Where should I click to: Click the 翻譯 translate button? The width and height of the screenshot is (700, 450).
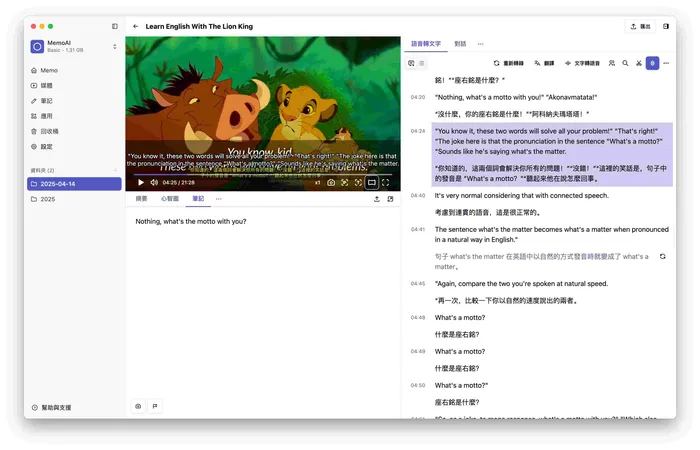(x=544, y=63)
